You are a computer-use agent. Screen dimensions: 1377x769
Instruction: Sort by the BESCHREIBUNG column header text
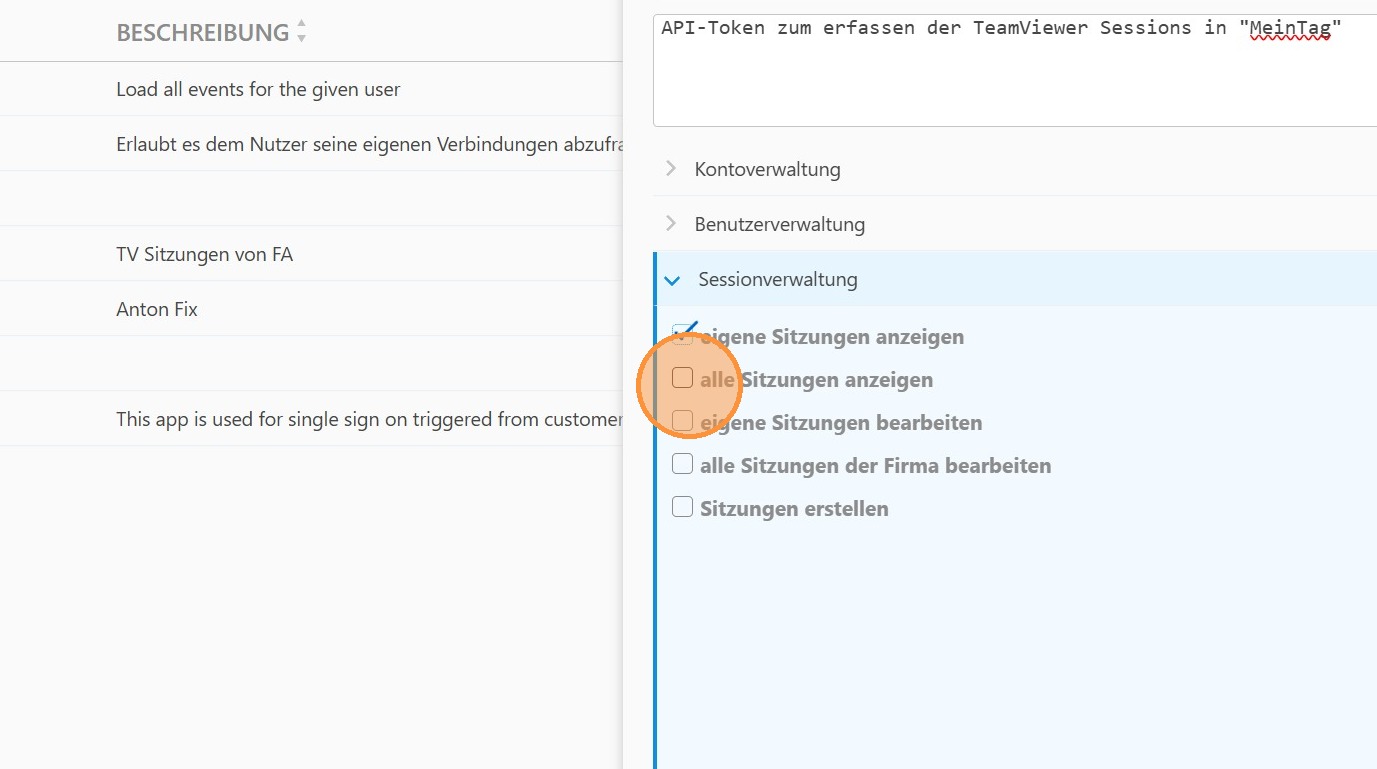coord(202,32)
